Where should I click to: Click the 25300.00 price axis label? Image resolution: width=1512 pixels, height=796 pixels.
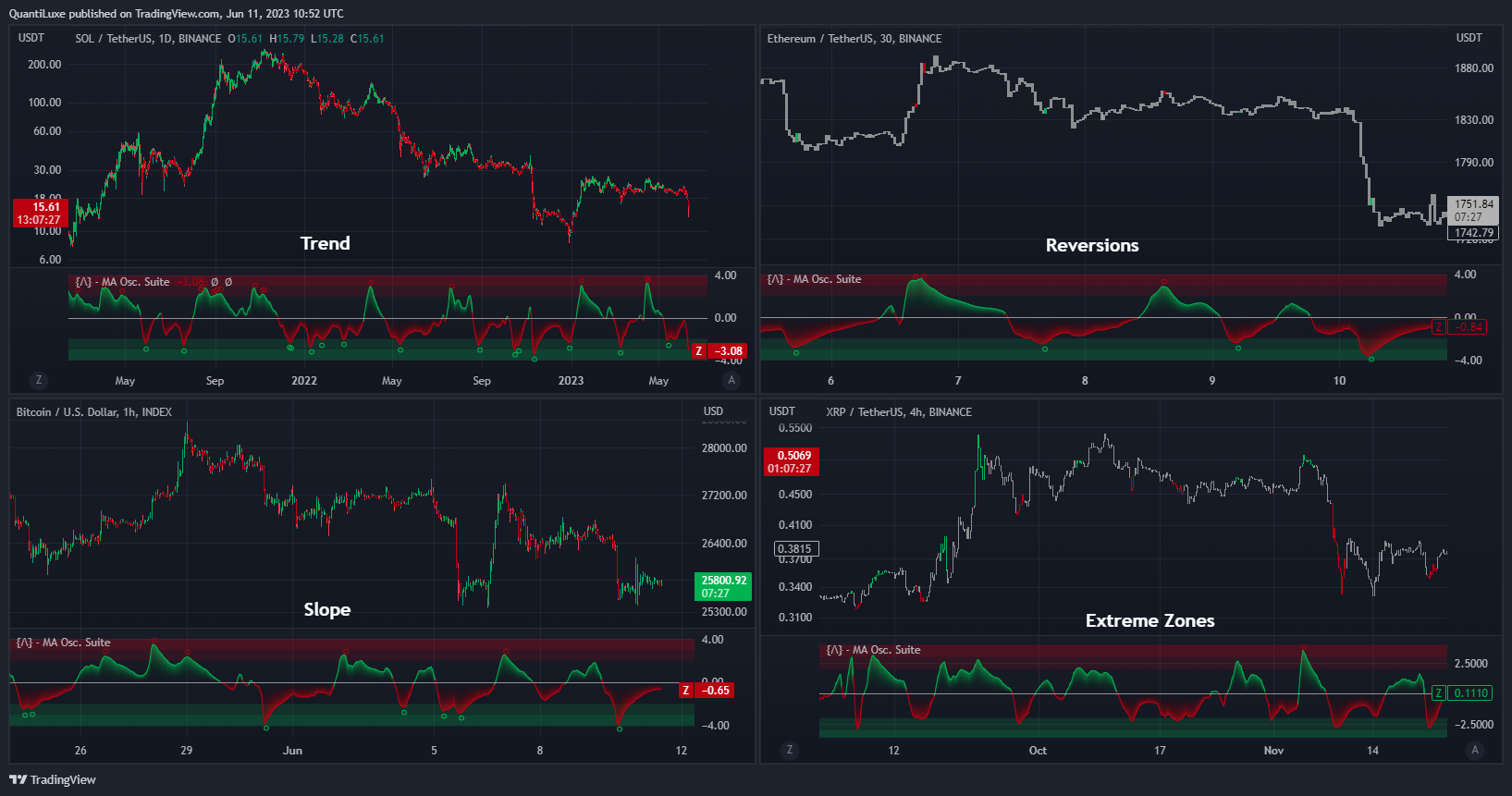tap(724, 612)
